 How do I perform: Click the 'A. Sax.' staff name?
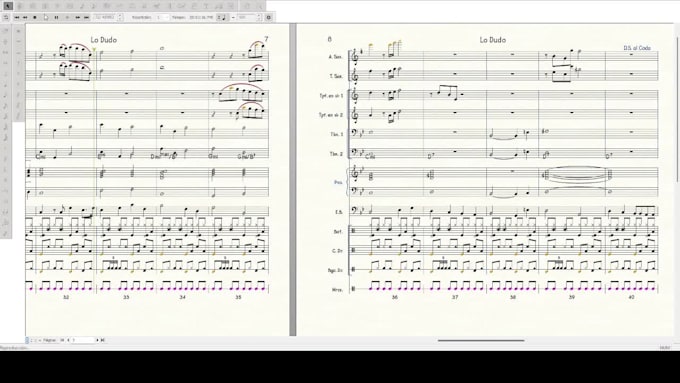click(x=335, y=57)
